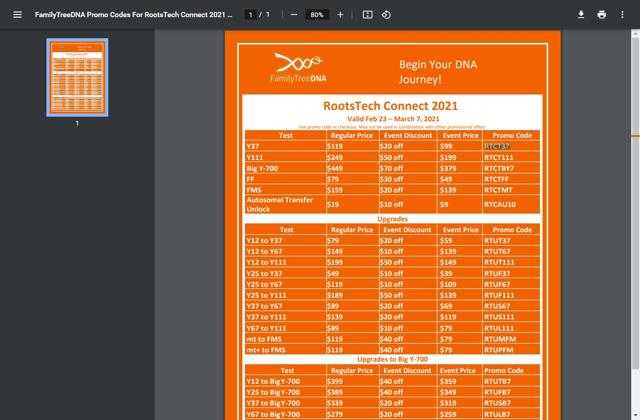Click the 'Begin Your DNA Journey!' text
The width and height of the screenshot is (640, 420).
tap(438, 72)
